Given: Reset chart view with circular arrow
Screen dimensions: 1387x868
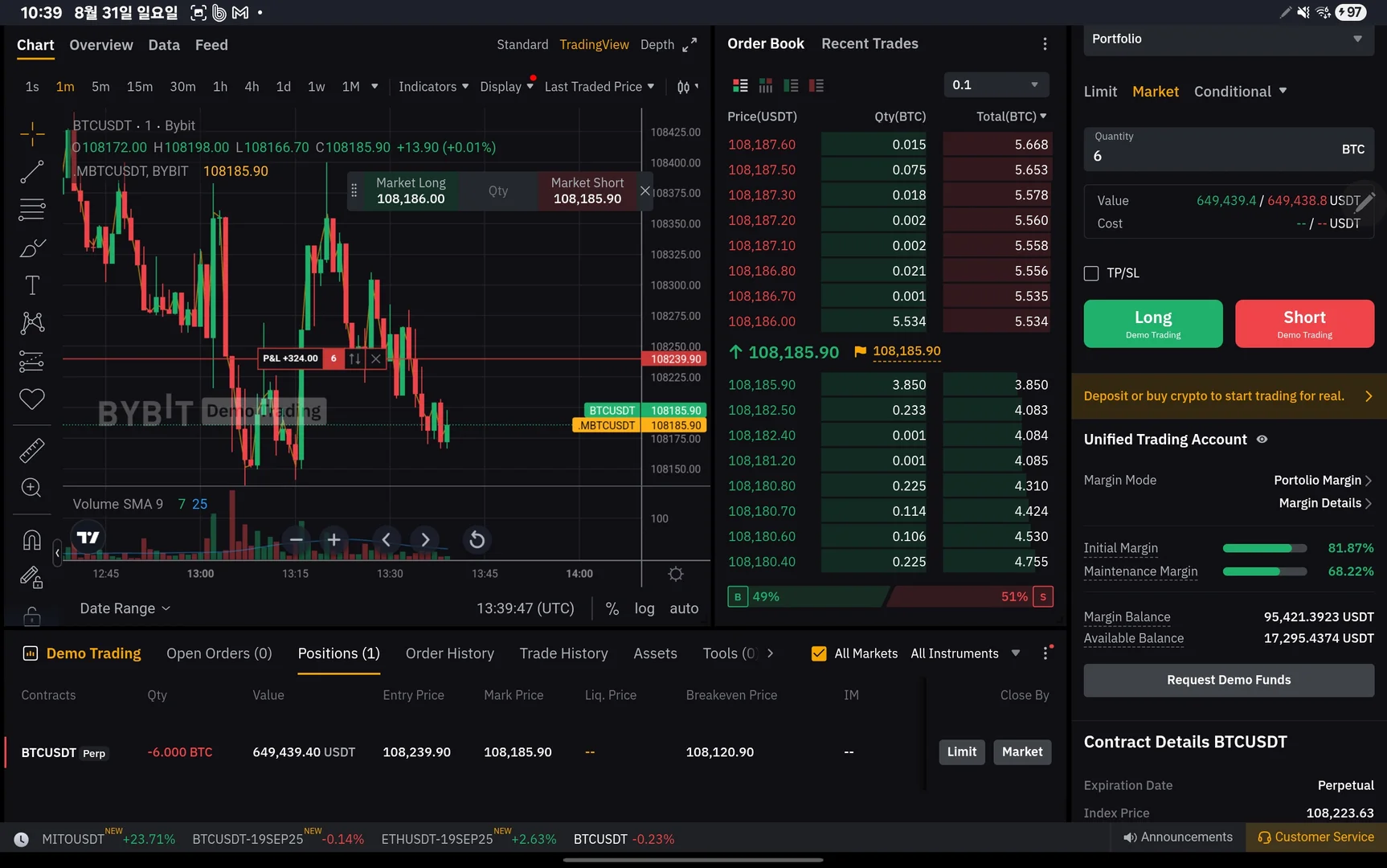Looking at the screenshot, I should 477,540.
